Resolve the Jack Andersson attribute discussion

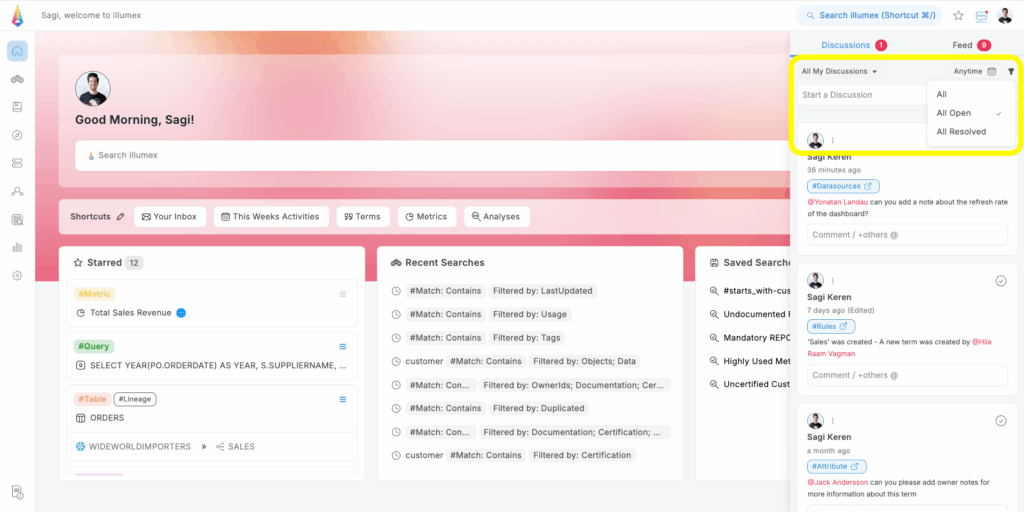(x=1001, y=421)
